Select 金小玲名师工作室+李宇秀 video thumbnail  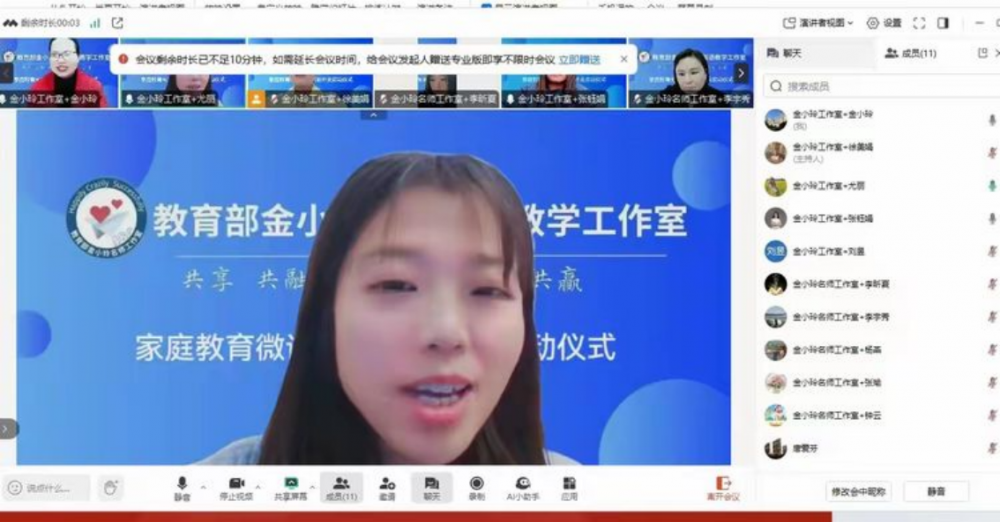coord(691,72)
